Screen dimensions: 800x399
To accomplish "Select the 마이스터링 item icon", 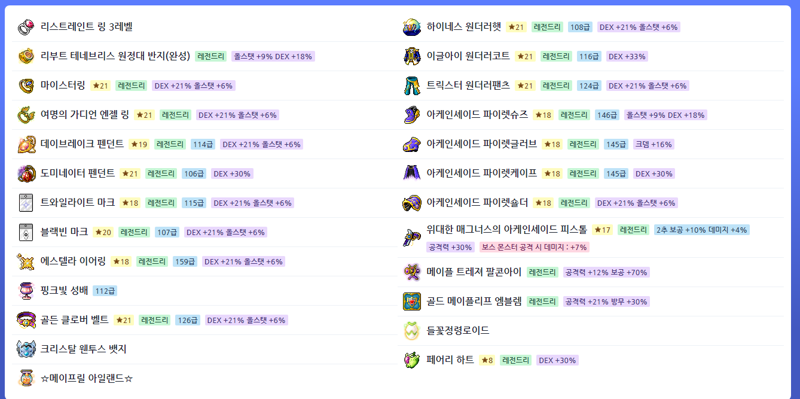I will [25, 86].
